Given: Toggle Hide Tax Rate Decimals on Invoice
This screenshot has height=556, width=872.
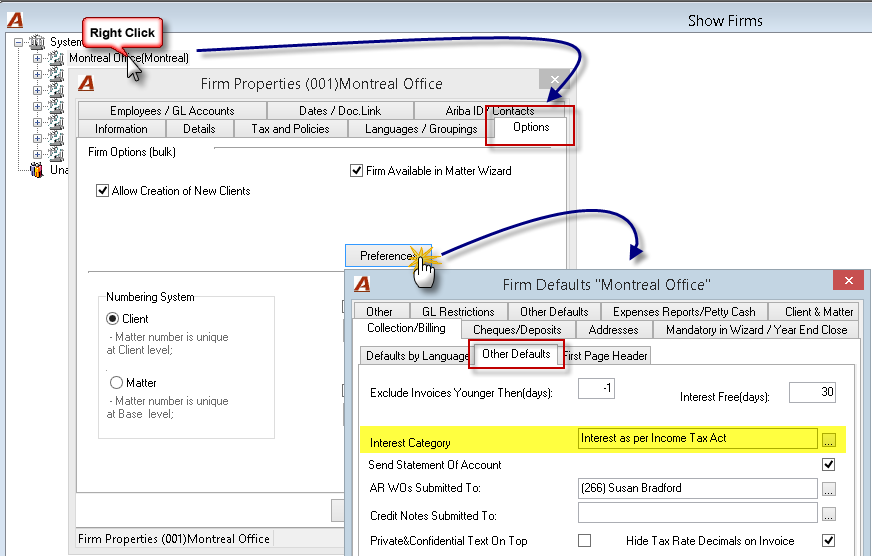Looking at the screenshot, I should (829, 540).
